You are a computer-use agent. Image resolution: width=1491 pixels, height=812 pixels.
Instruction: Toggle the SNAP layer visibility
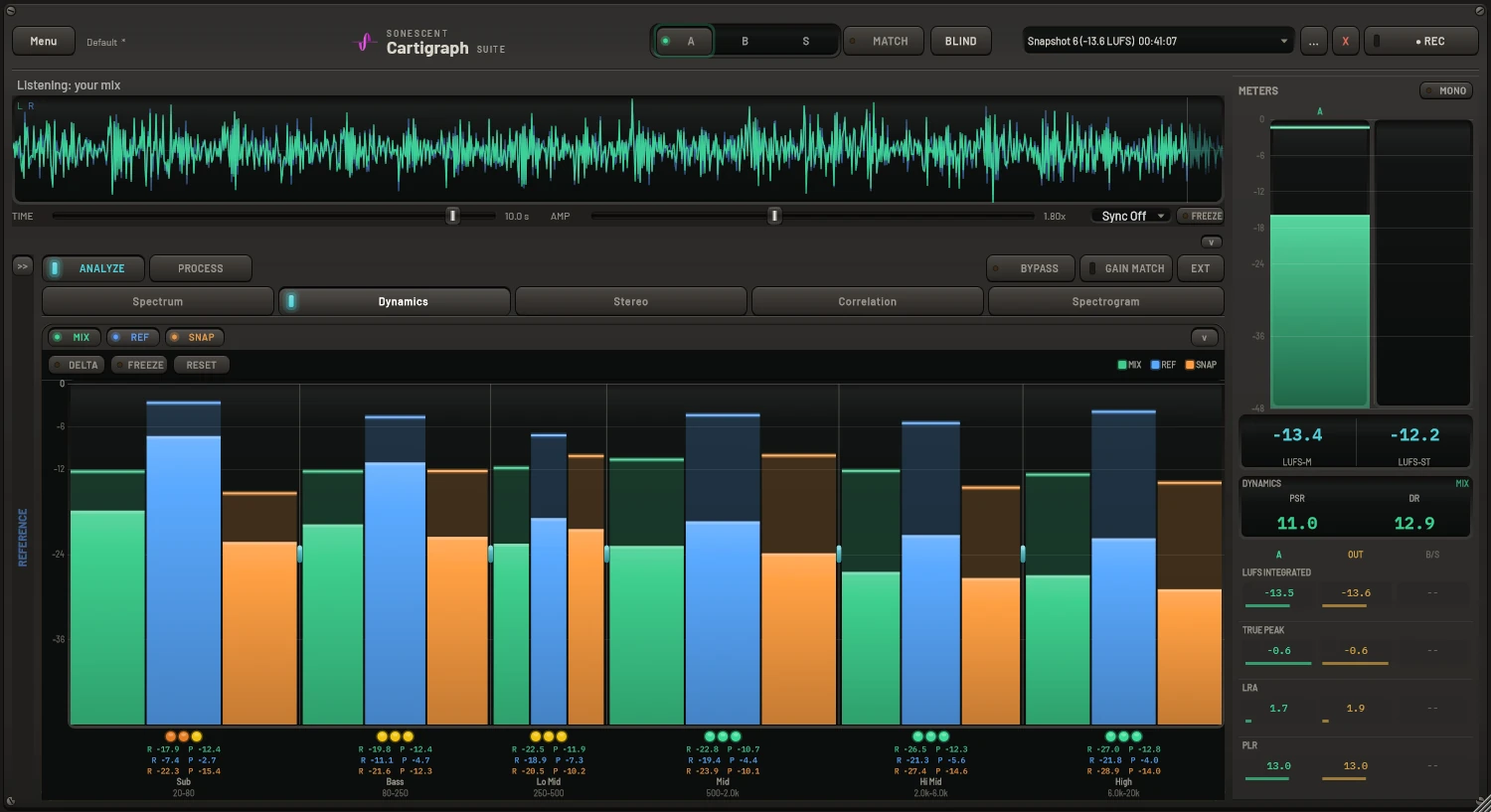[x=194, y=337]
